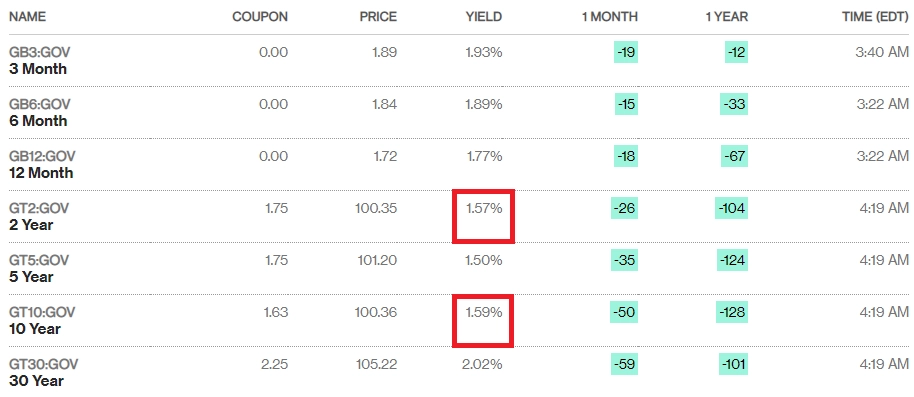
Task: Click the 1 MONTH column header
Action: pyautogui.click(x=610, y=17)
